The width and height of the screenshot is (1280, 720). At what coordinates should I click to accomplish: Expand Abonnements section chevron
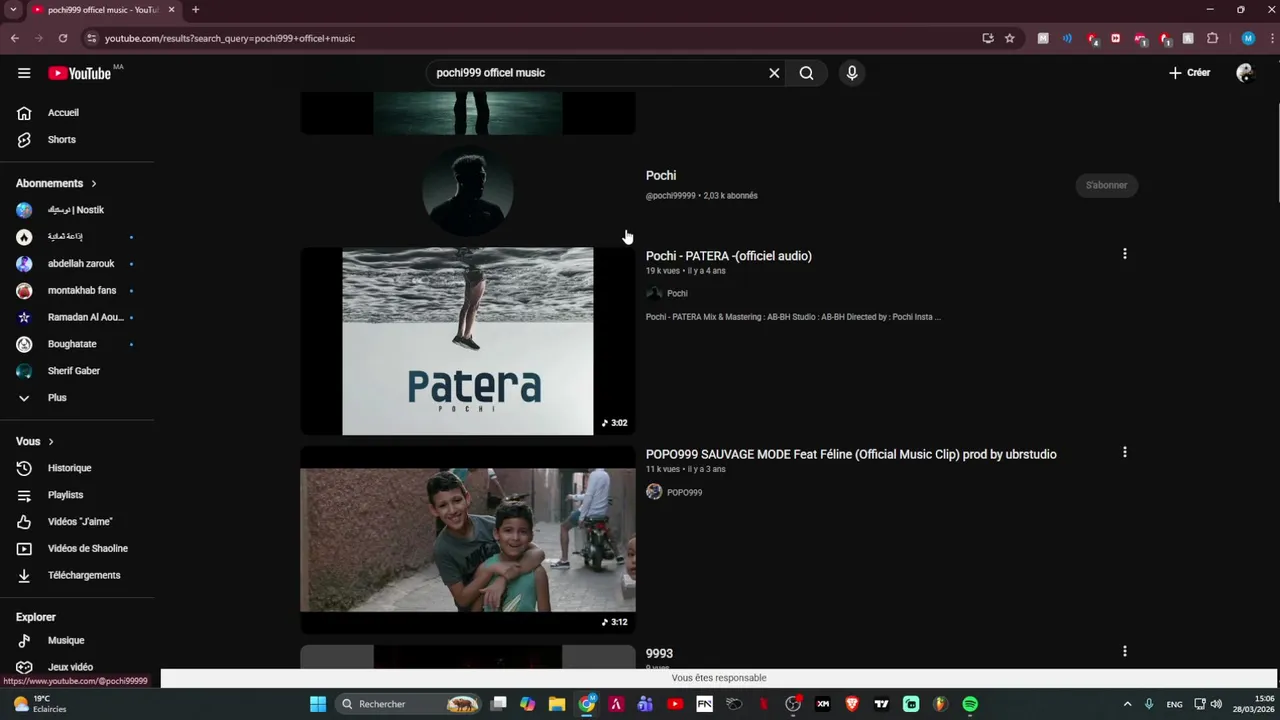point(94,184)
